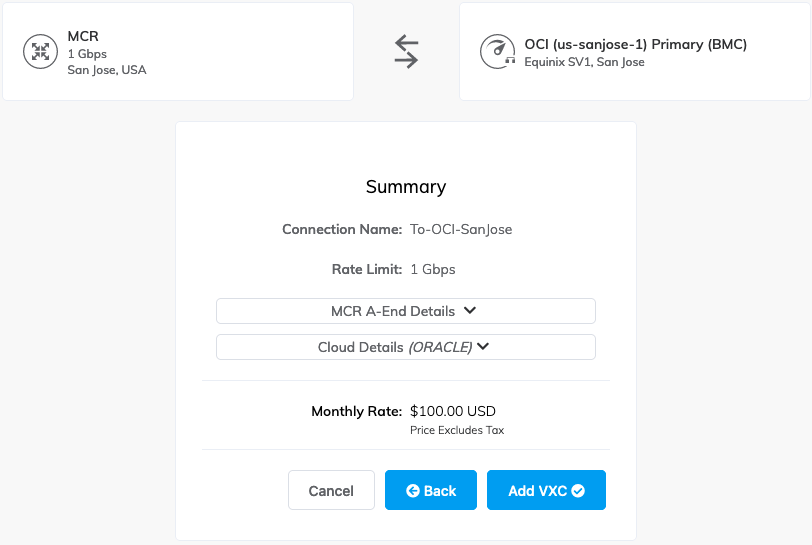Click the Price Excludes Tax note
Image resolution: width=812 pixels, height=545 pixels.
[x=457, y=430]
